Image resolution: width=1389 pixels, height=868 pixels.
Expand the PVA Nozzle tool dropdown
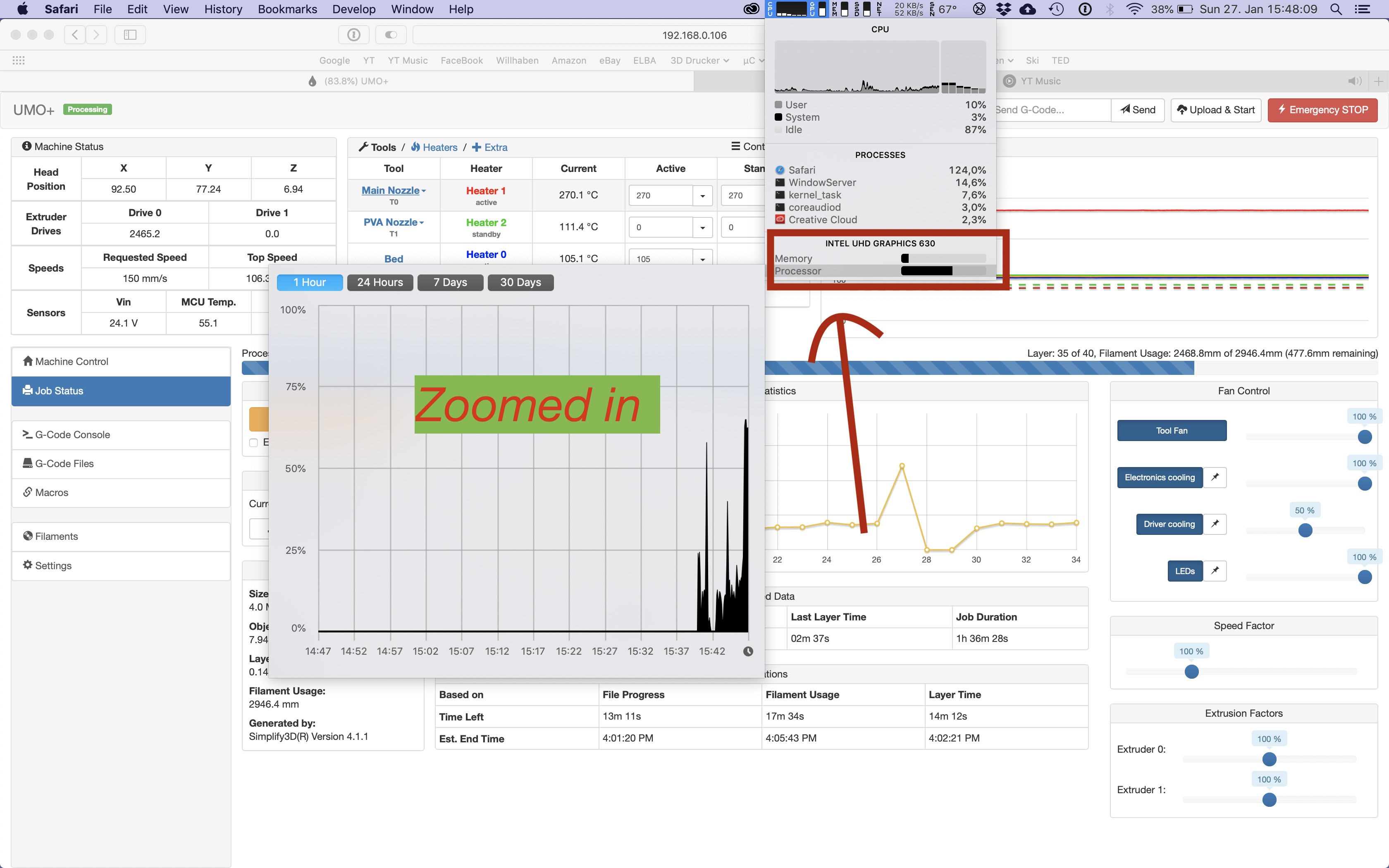pyautogui.click(x=394, y=222)
